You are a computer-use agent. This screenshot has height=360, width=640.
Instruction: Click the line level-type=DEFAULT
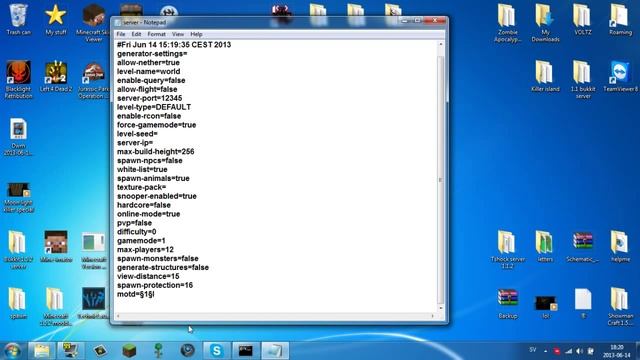pos(154,107)
